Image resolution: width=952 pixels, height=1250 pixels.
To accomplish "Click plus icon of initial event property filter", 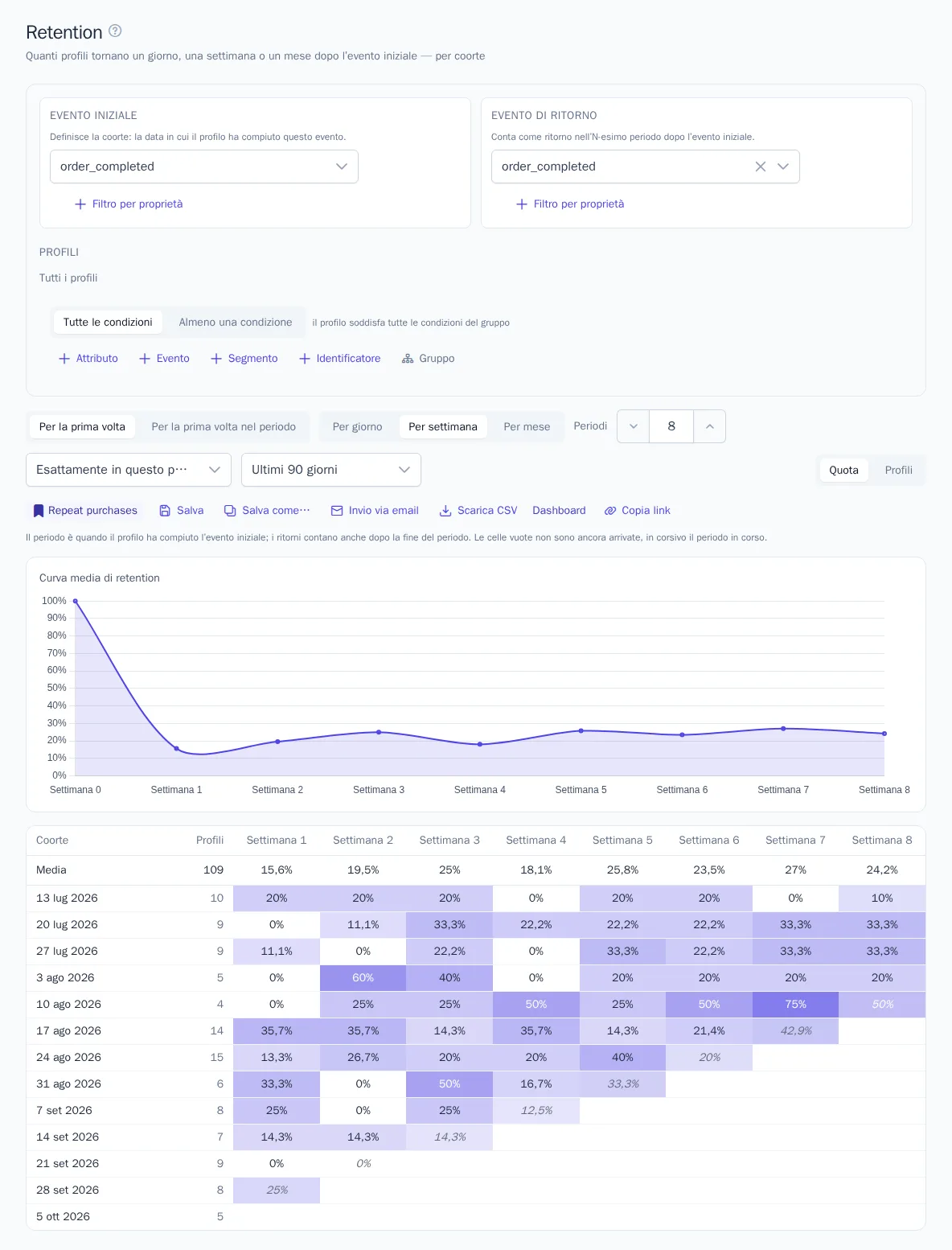I will pyautogui.click(x=80, y=204).
